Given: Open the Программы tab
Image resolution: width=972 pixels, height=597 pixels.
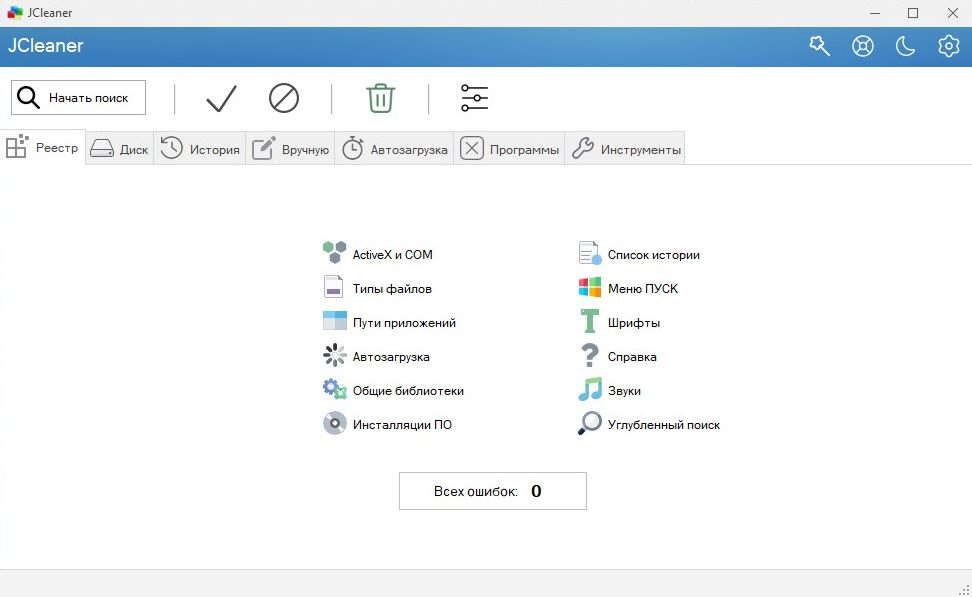Looking at the screenshot, I should click(x=509, y=149).
